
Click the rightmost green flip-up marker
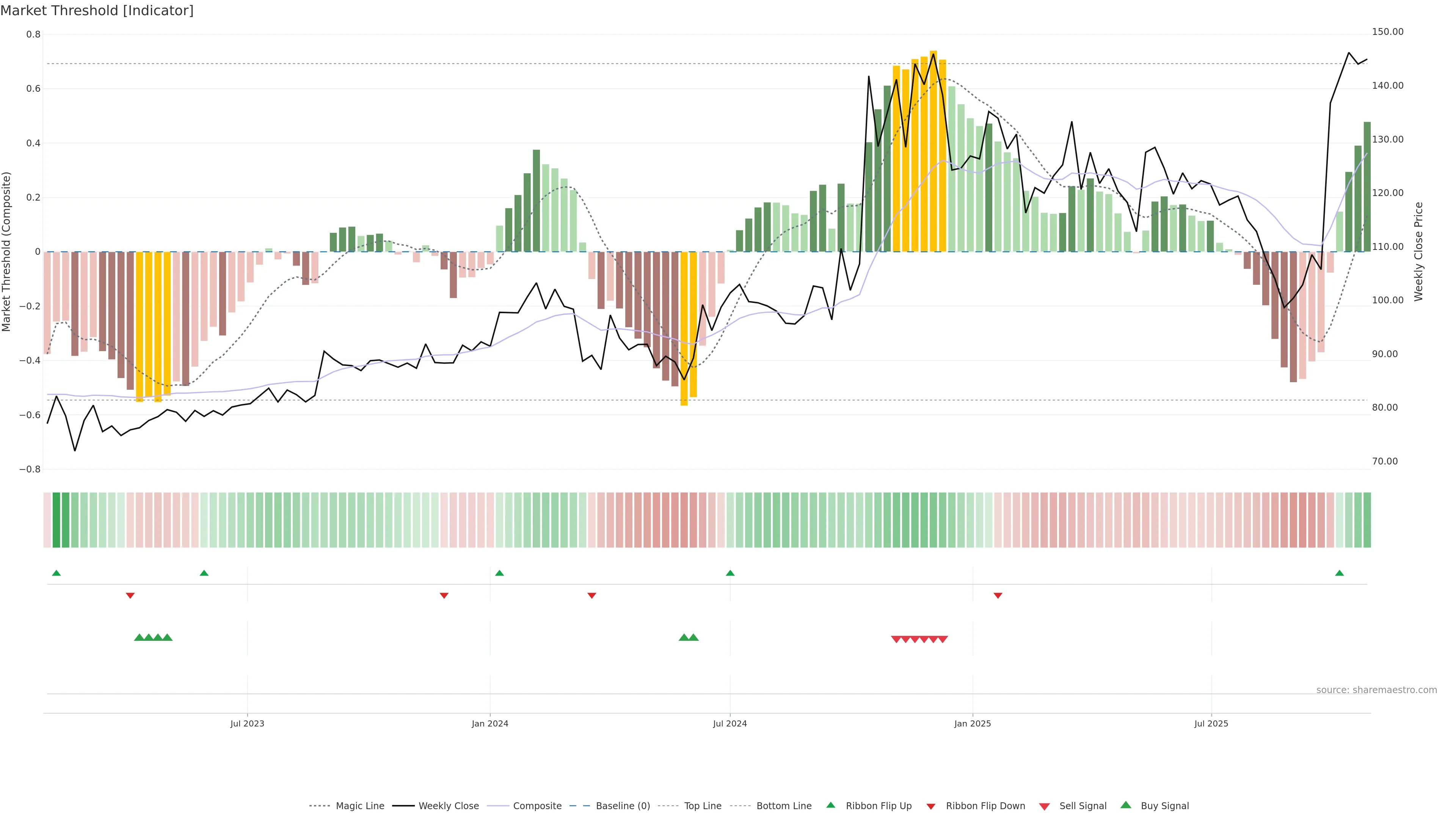[1340, 573]
